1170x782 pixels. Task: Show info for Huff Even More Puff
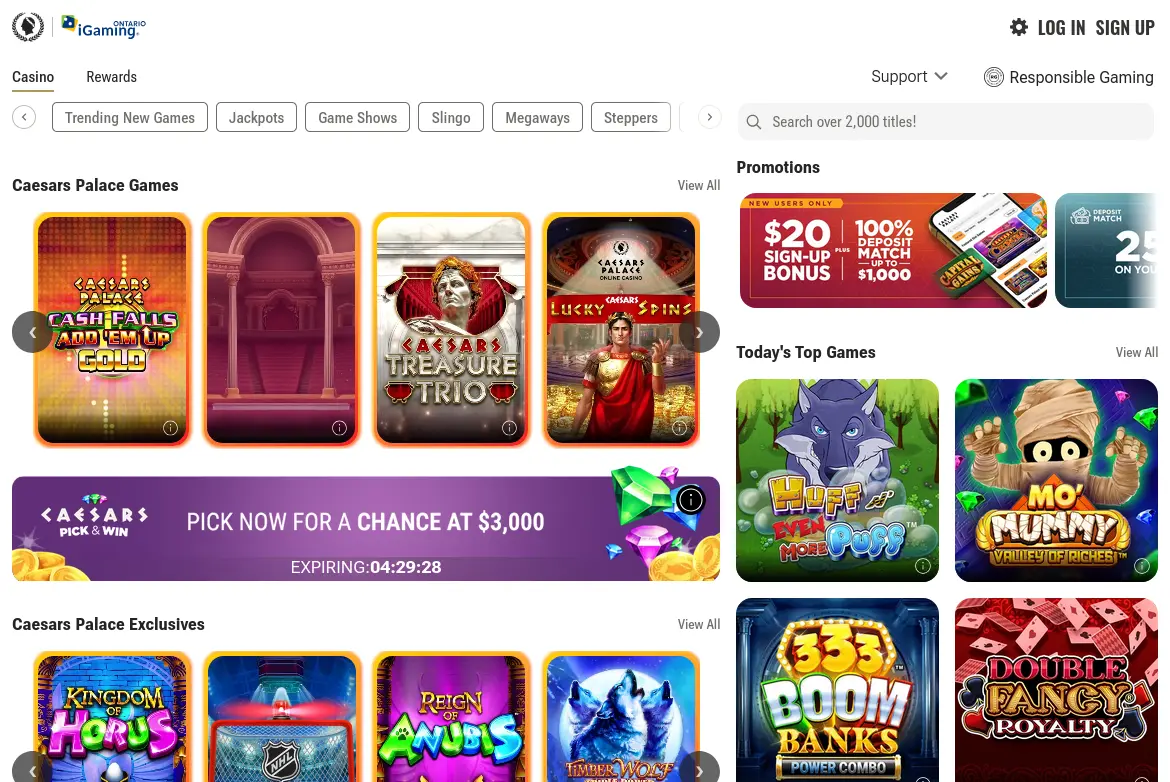point(922,566)
